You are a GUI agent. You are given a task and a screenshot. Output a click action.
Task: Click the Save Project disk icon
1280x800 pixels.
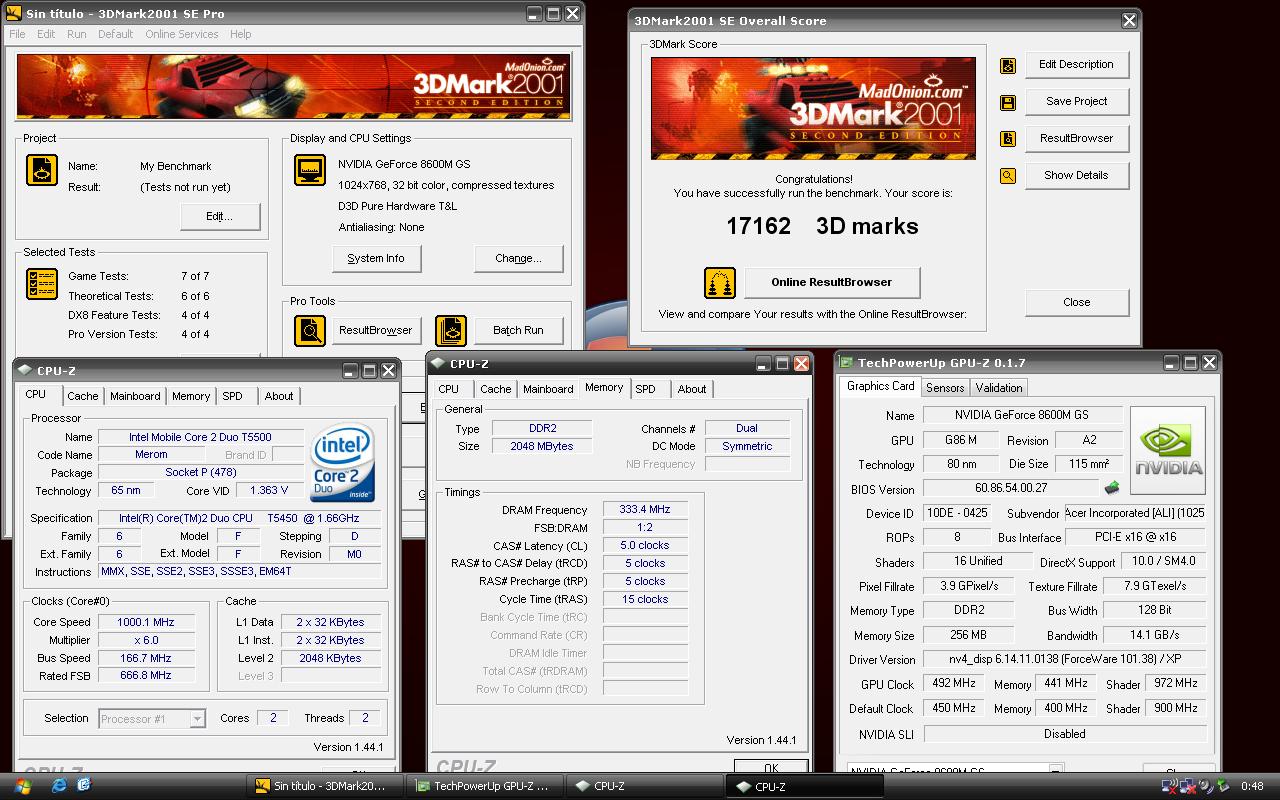[x=1008, y=102]
